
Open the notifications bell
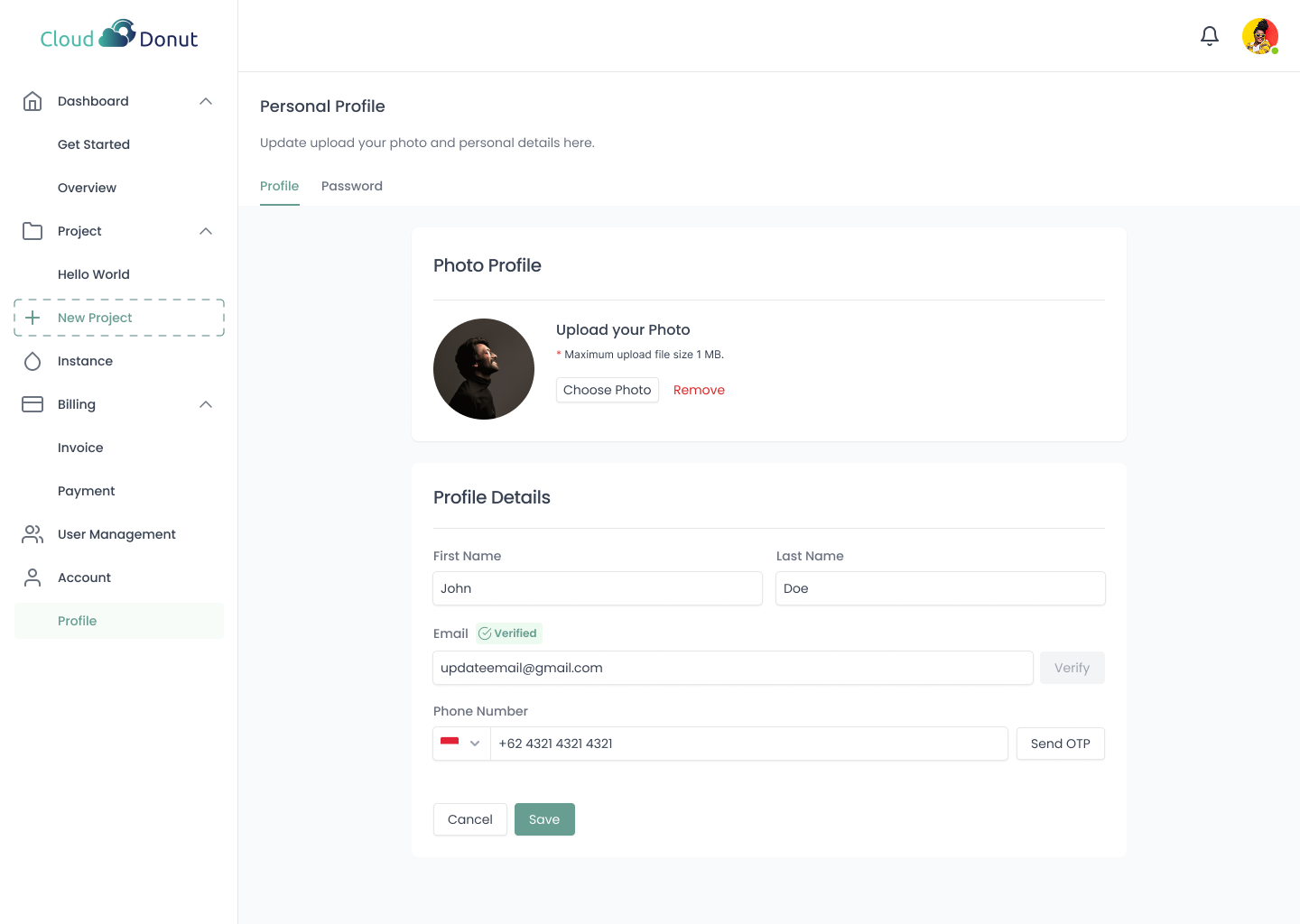(x=1210, y=36)
